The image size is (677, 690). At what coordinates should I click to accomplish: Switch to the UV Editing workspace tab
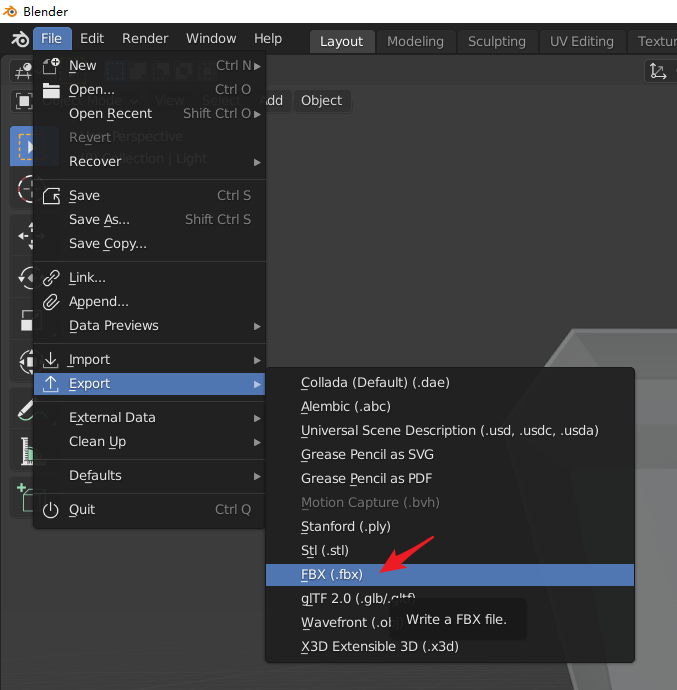click(x=581, y=41)
